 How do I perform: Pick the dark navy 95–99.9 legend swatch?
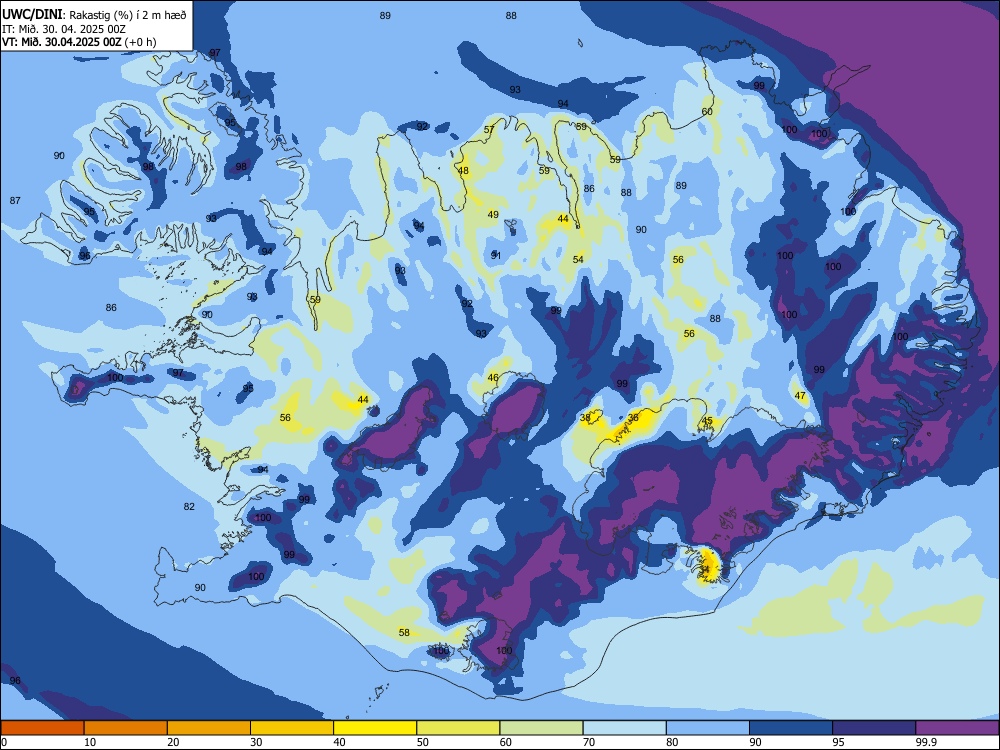click(874, 728)
